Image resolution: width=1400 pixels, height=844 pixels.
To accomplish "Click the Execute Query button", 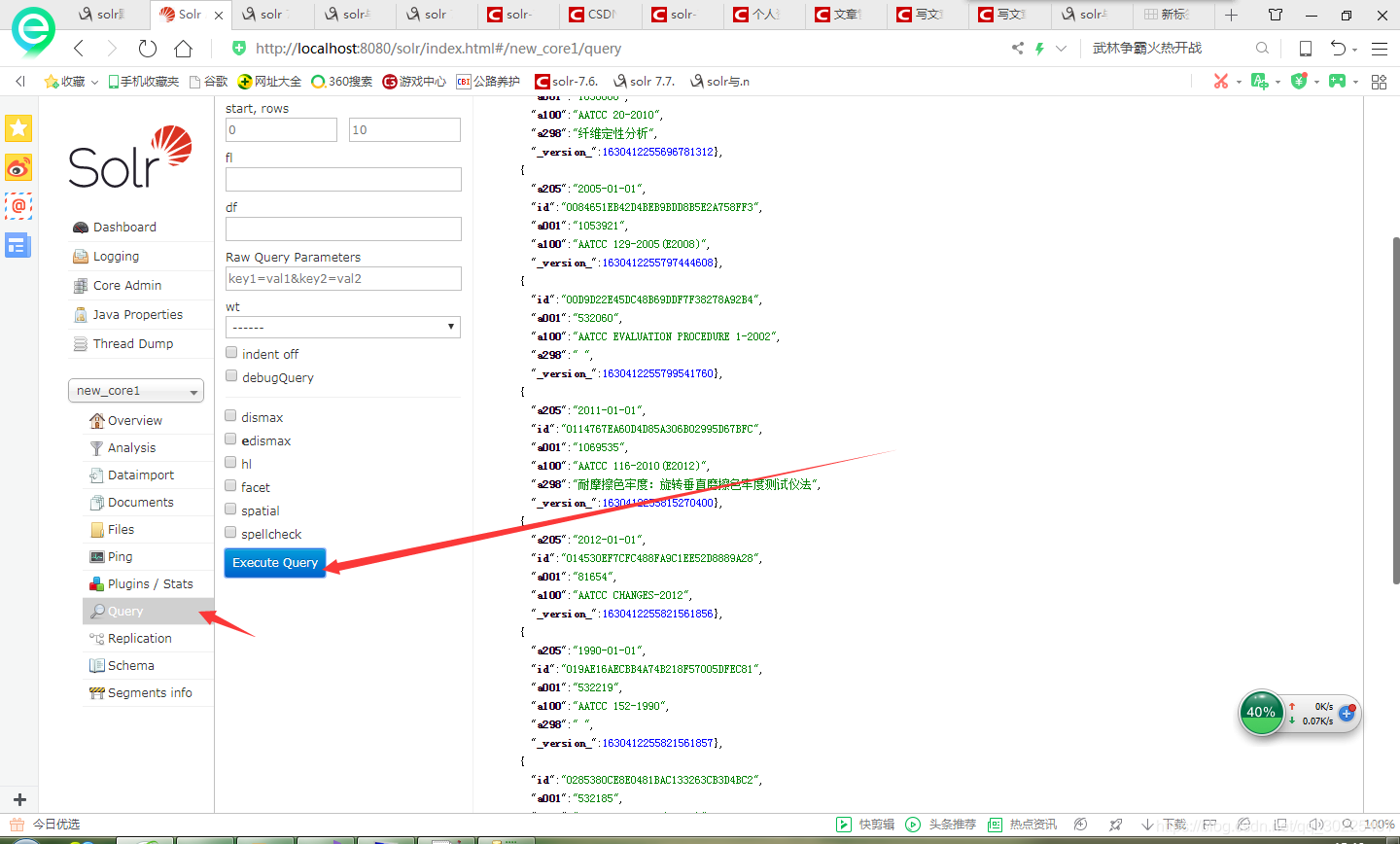I will (x=275, y=563).
